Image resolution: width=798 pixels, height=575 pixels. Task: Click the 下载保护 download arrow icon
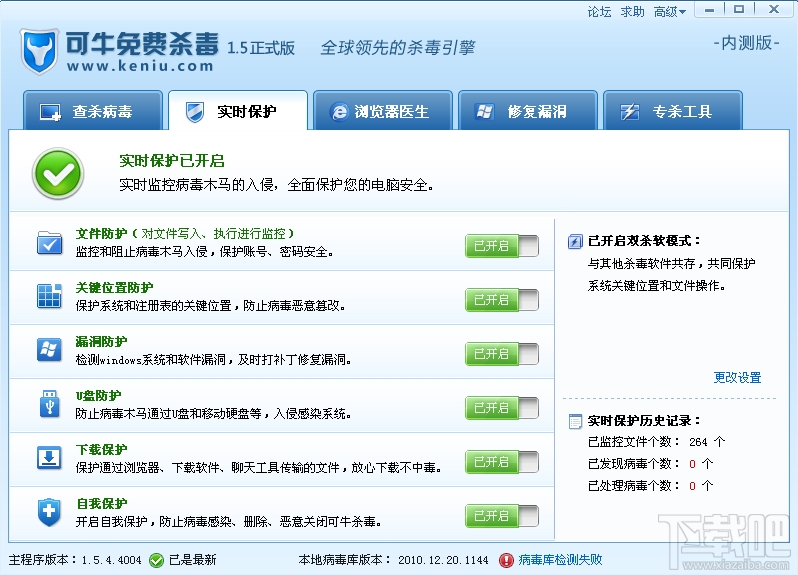pyautogui.click(x=49, y=457)
